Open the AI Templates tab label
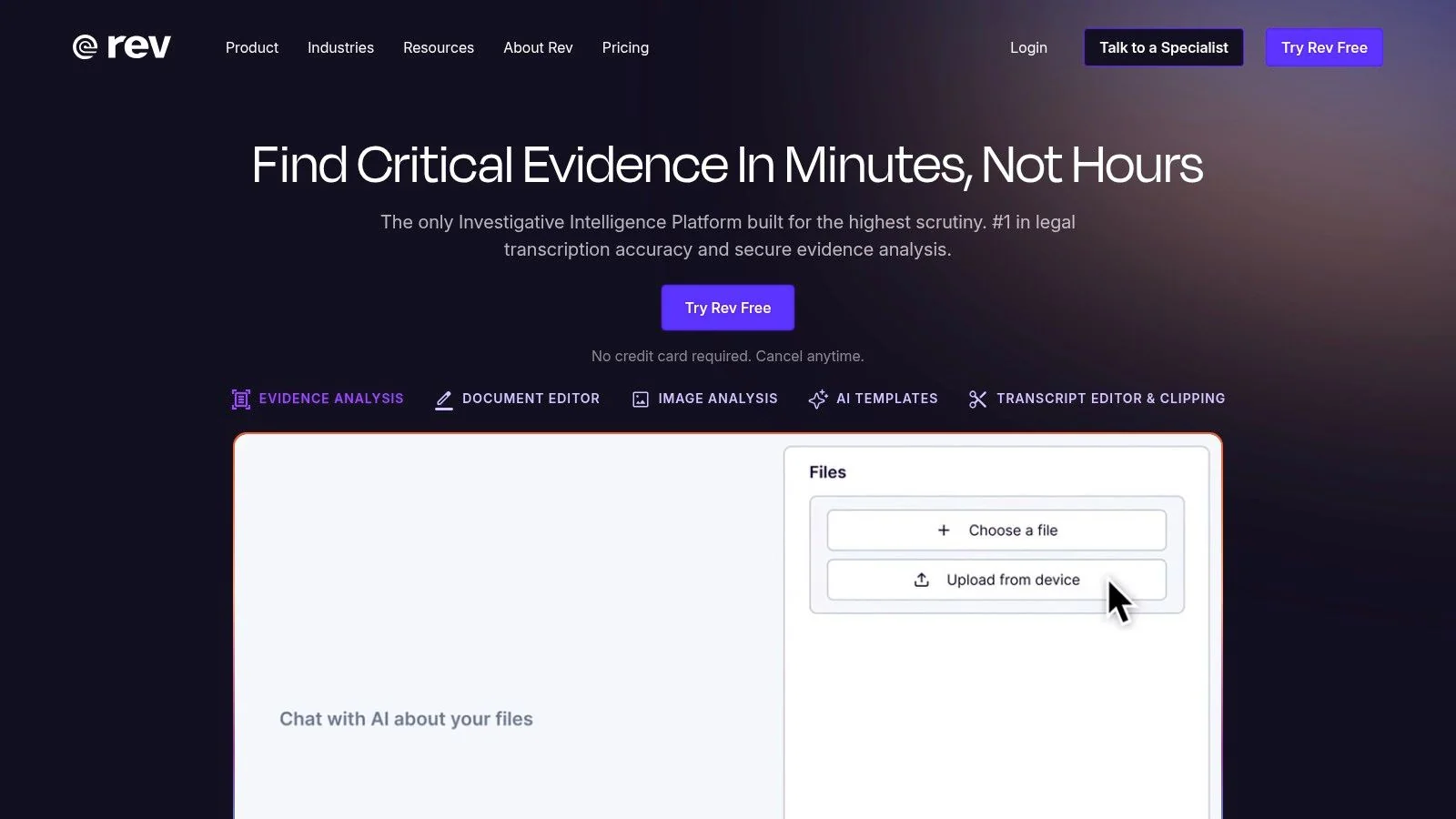This screenshot has width=1456, height=819. pos(887,399)
